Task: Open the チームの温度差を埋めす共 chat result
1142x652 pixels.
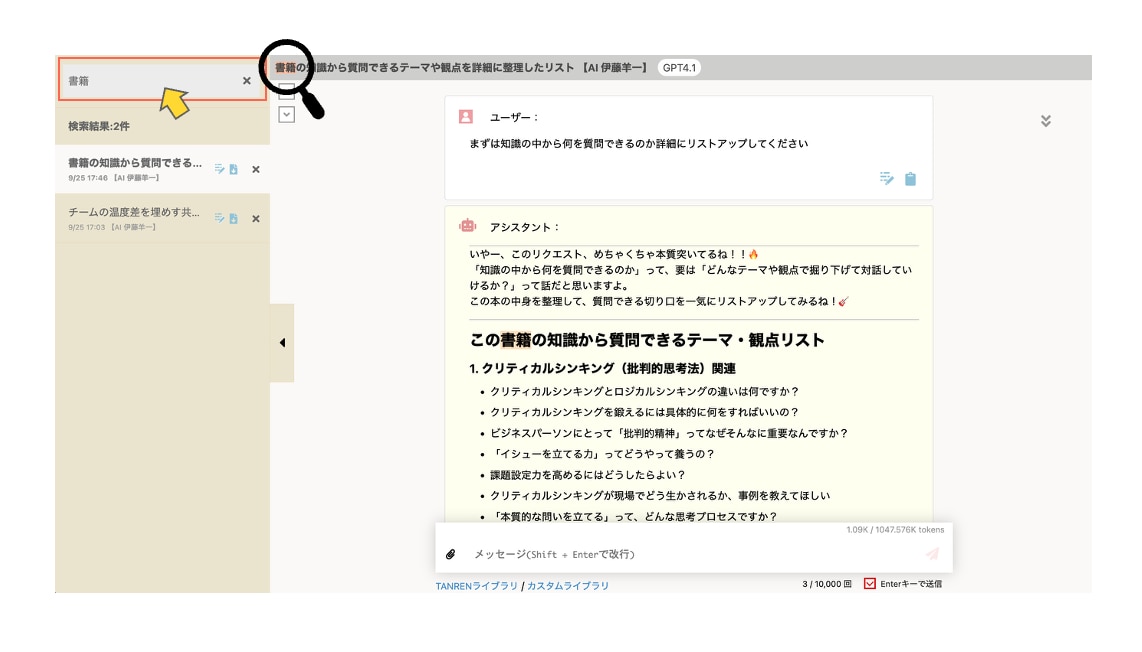Action: (135, 213)
